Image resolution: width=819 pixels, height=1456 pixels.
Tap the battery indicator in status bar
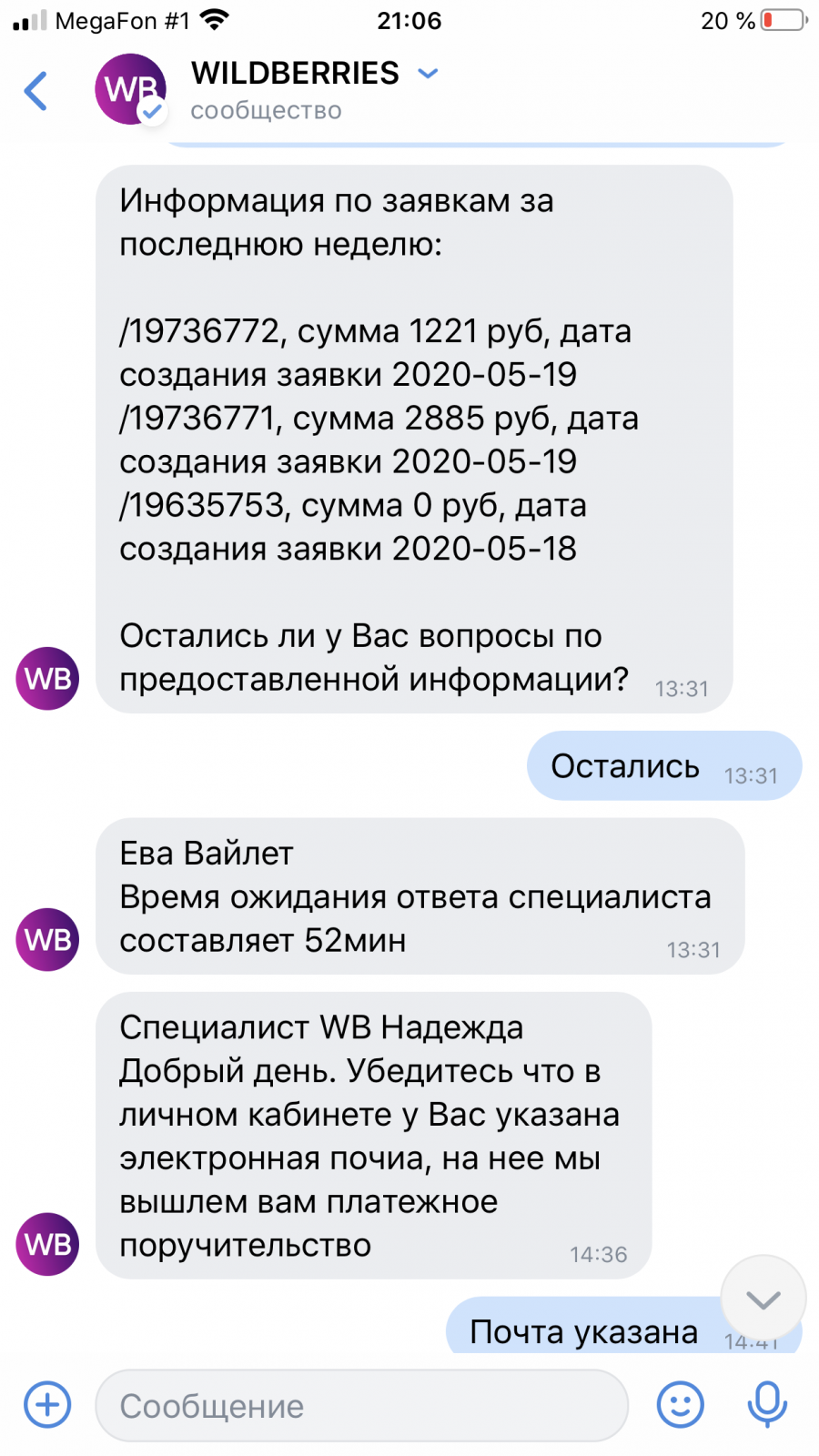pos(784,20)
